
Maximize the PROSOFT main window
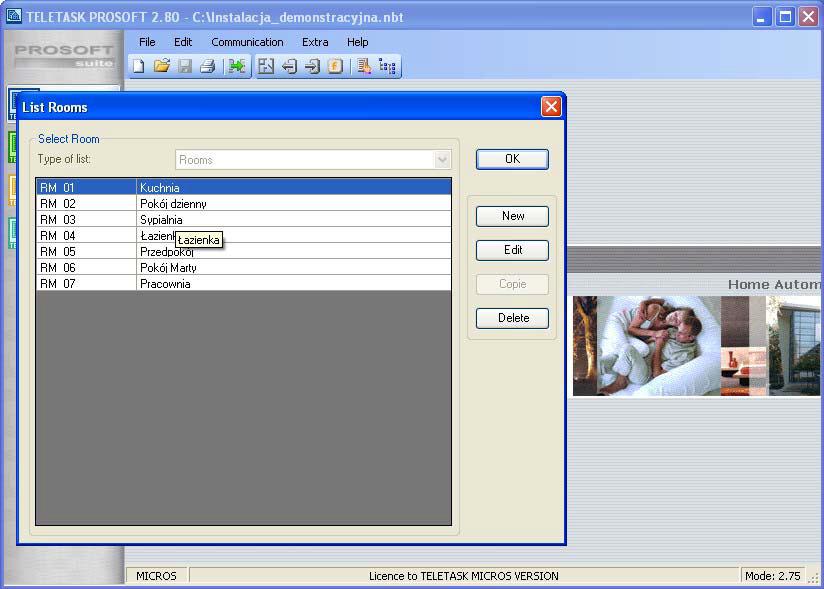pos(785,17)
